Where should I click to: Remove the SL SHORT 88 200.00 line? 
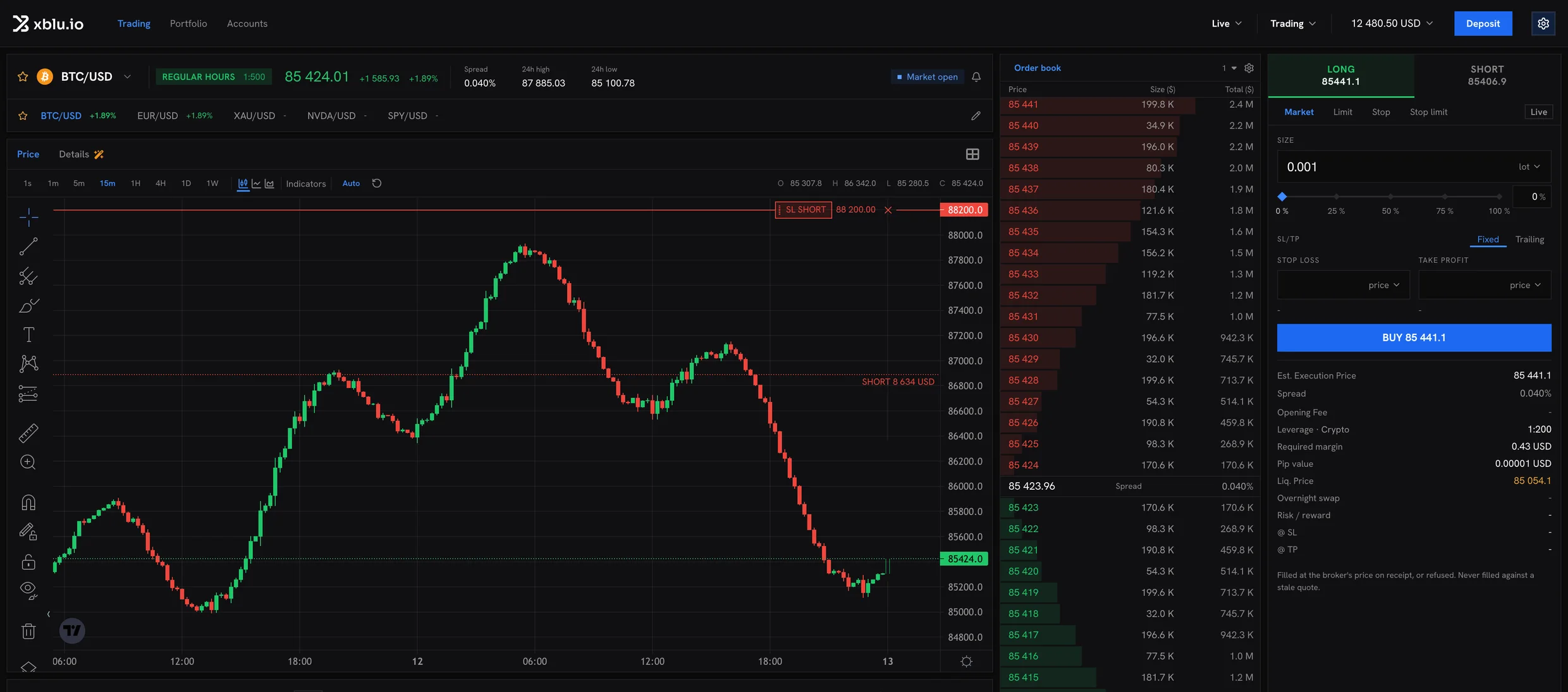coord(888,210)
